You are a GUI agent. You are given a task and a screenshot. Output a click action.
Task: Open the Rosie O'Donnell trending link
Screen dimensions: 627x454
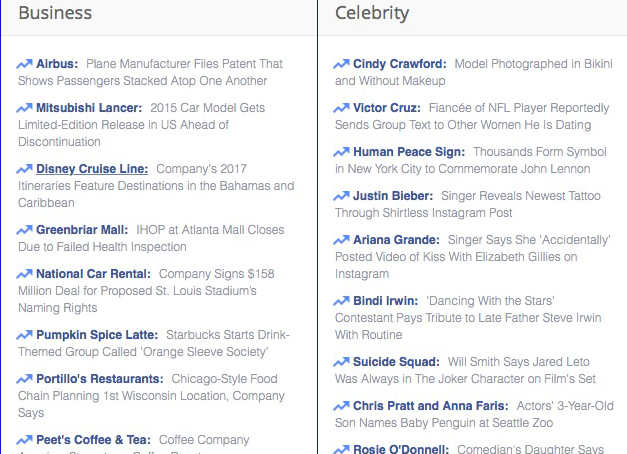click(401, 449)
